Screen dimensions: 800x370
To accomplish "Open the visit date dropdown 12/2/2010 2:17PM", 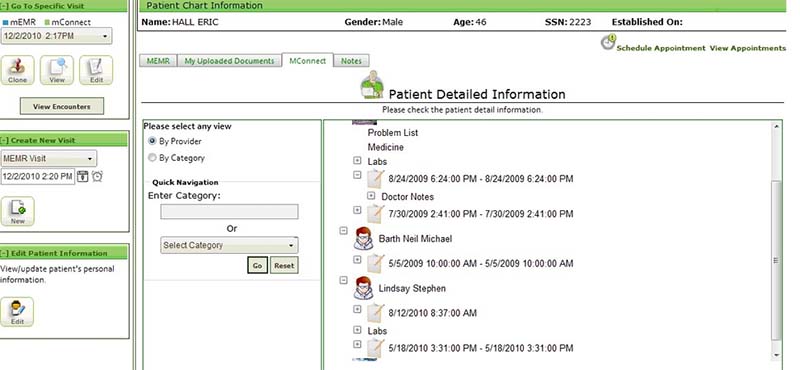I will point(57,36).
